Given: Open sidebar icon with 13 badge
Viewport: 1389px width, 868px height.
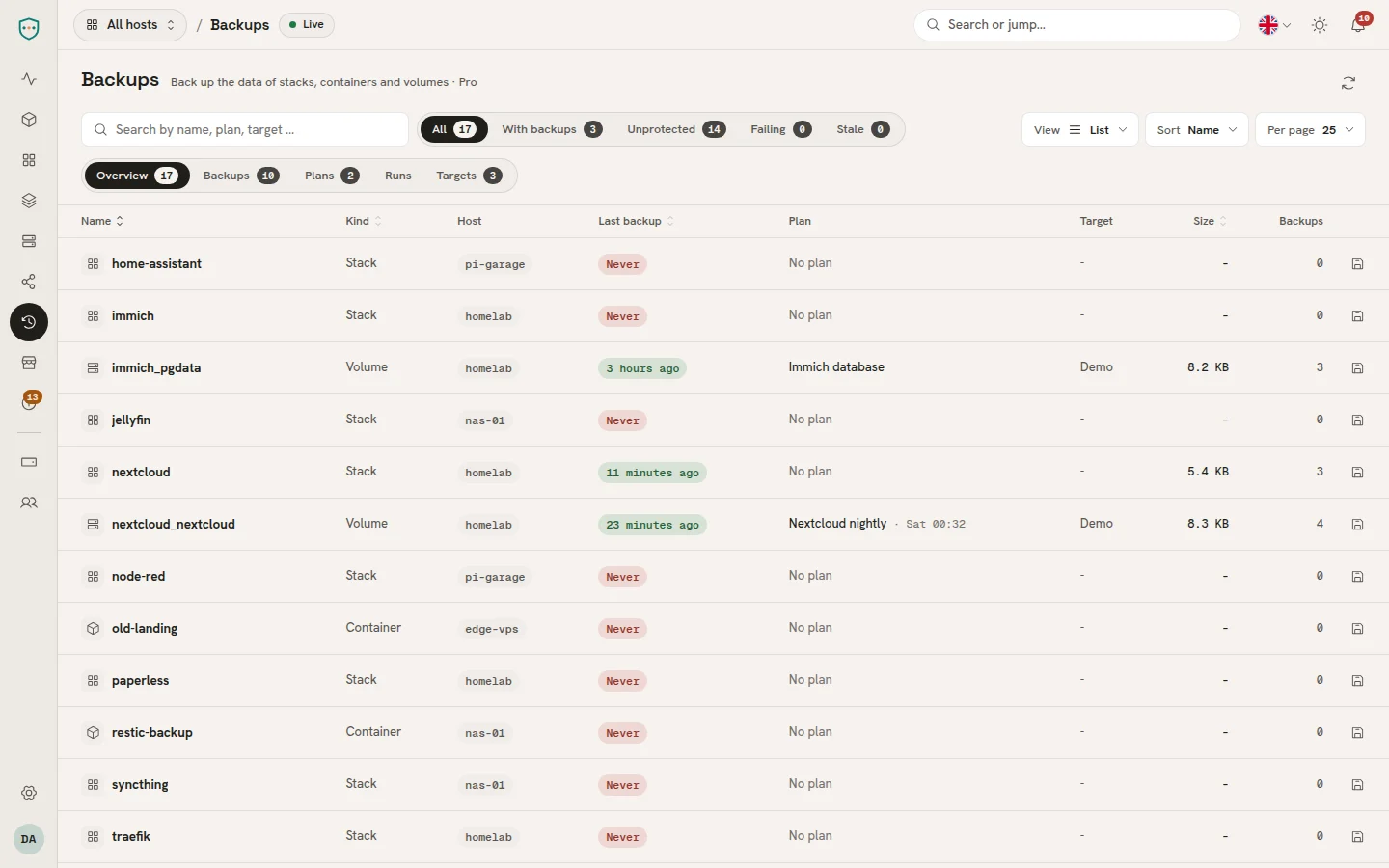Looking at the screenshot, I should tap(29, 403).
